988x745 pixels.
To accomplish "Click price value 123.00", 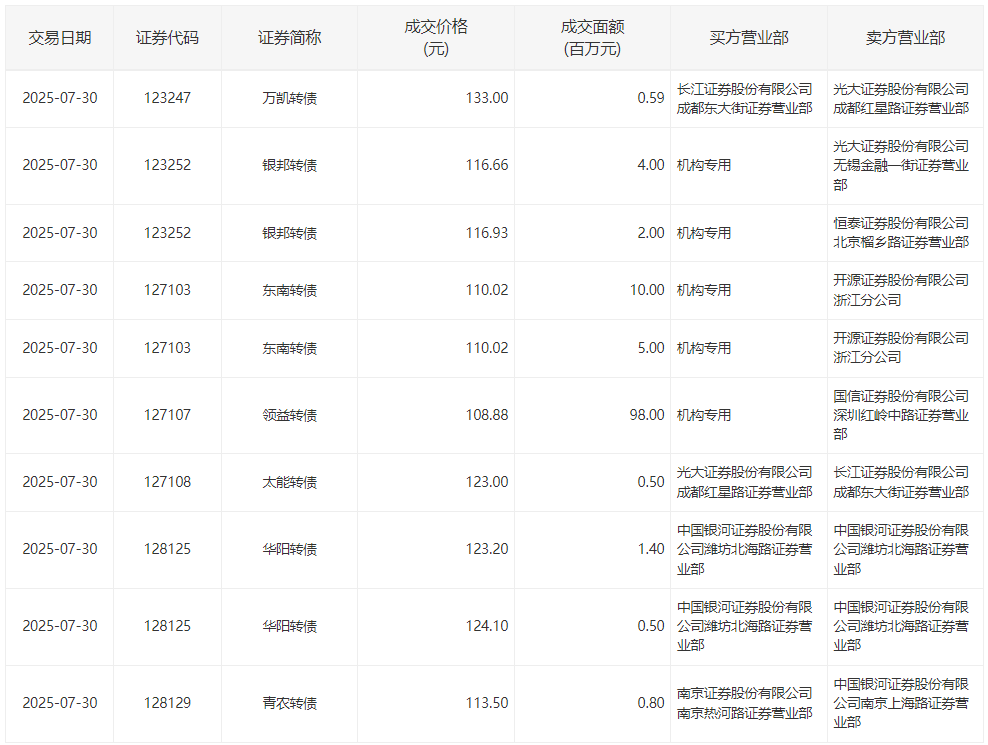I will (x=486, y=482).
